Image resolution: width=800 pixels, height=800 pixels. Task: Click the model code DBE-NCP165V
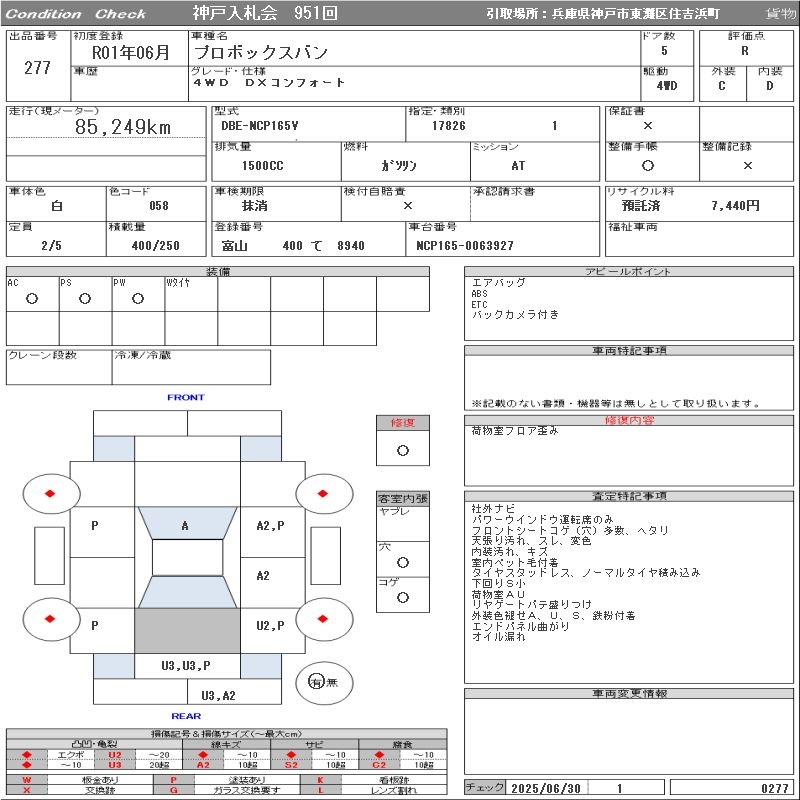point(260,126)
